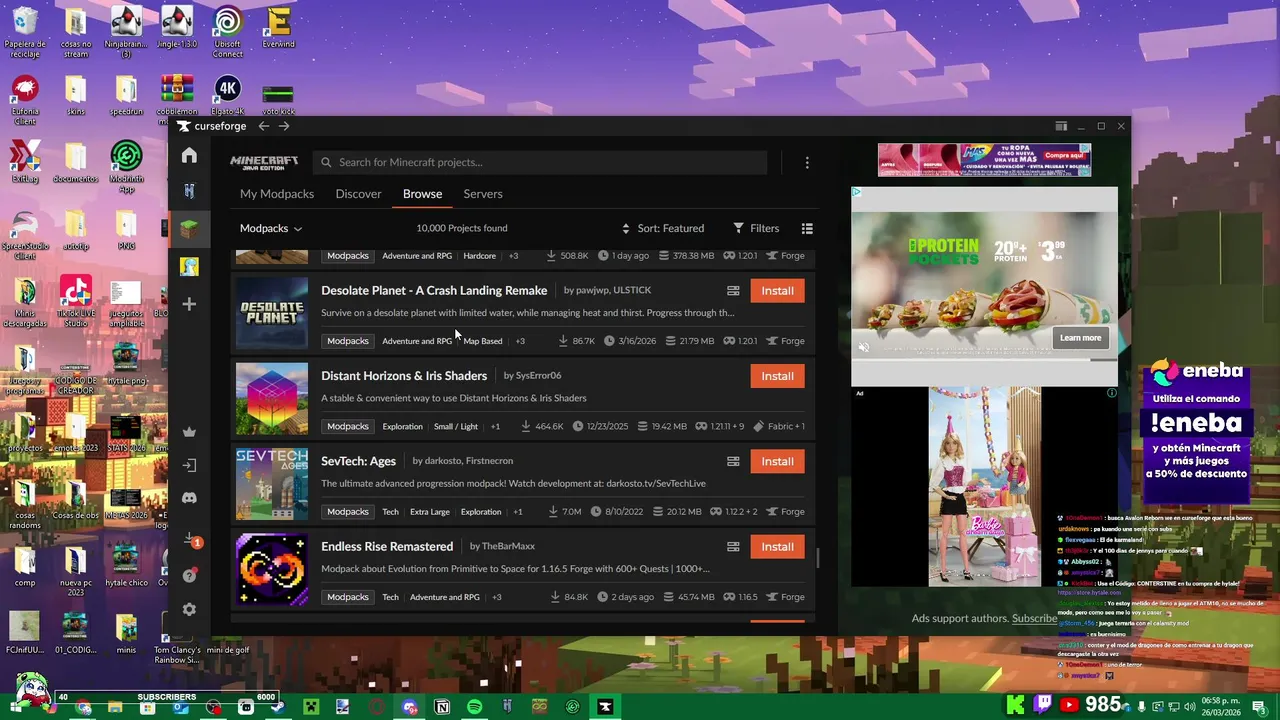Expand +3 more tags on Endless Rise Remastered
The width and height of the screenshot is (1280, 720).
[497, 597]
